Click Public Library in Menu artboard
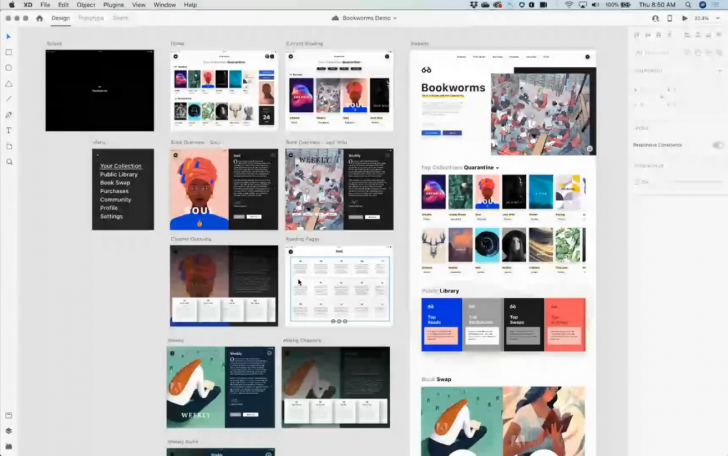This screenshot has height=456, width=728. [118, 175]
